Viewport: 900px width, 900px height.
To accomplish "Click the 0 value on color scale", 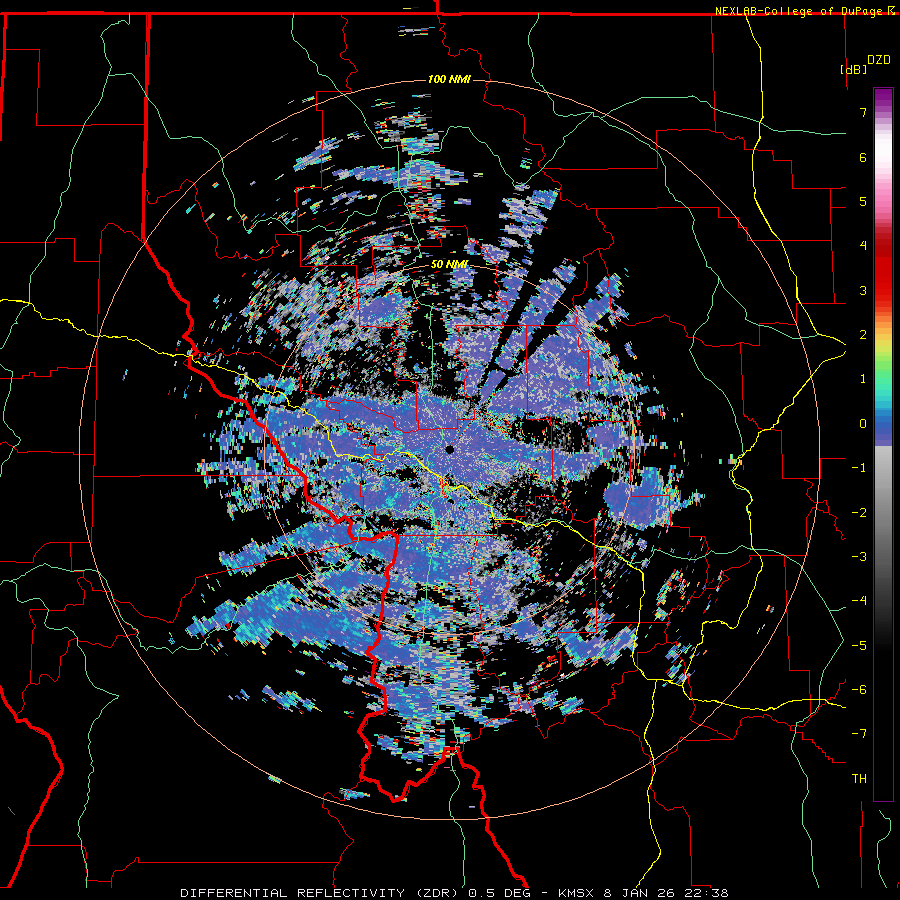I will coord(863,424).
